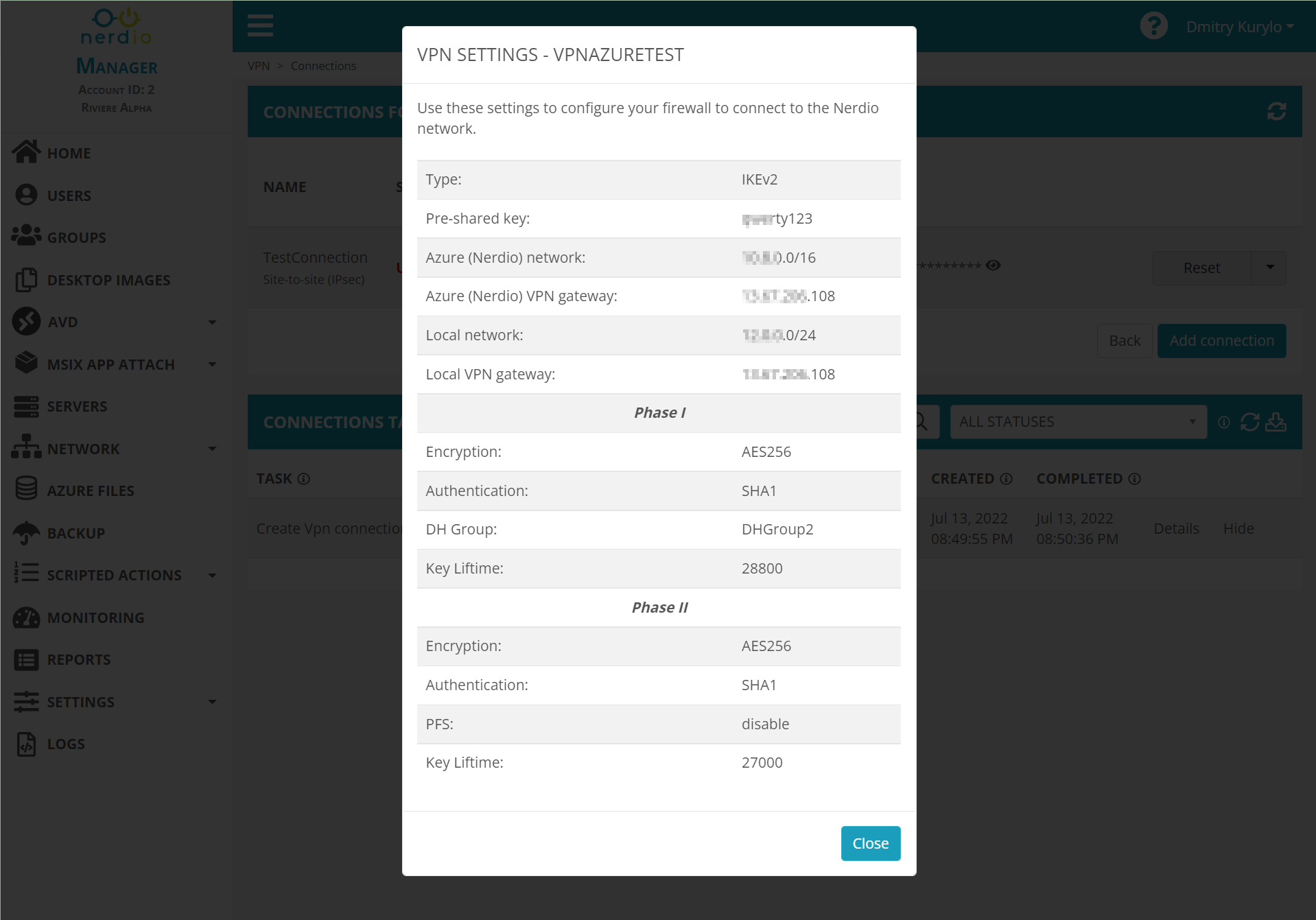Open the help question mark icon
This screenshot has width=1316, height=920.
1153,26
